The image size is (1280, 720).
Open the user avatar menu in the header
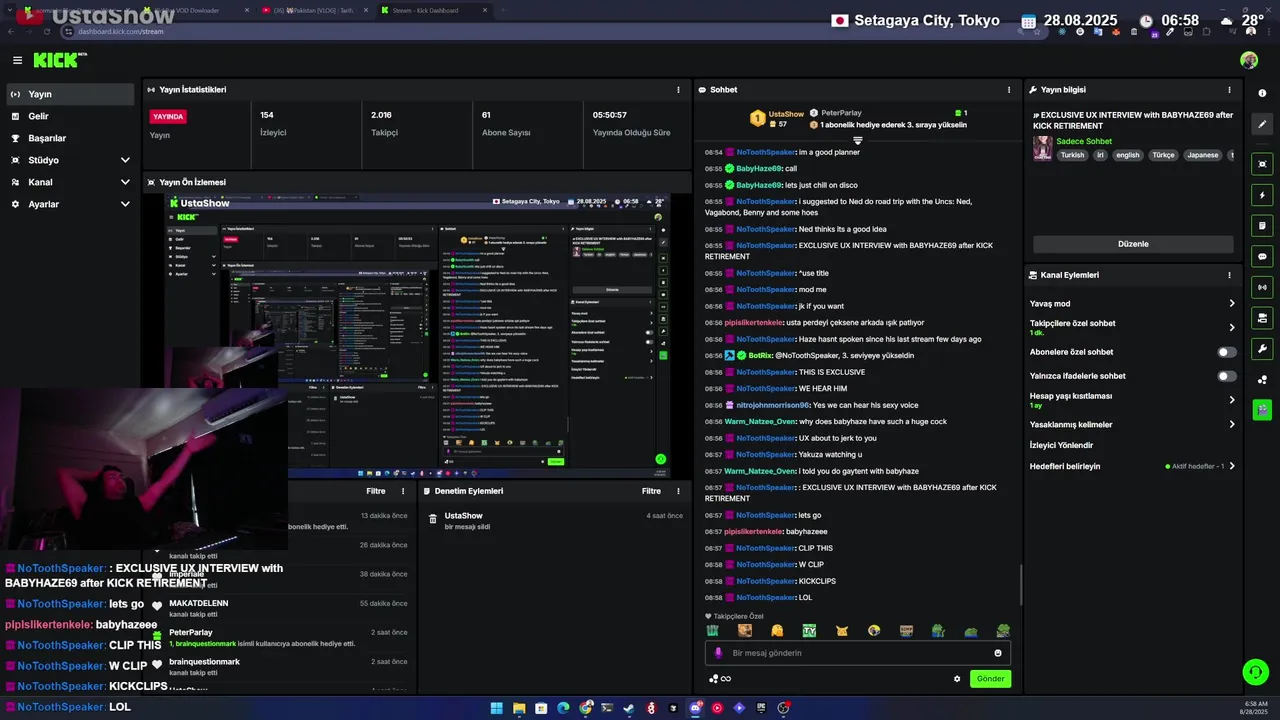click(x=1249, y=60)
